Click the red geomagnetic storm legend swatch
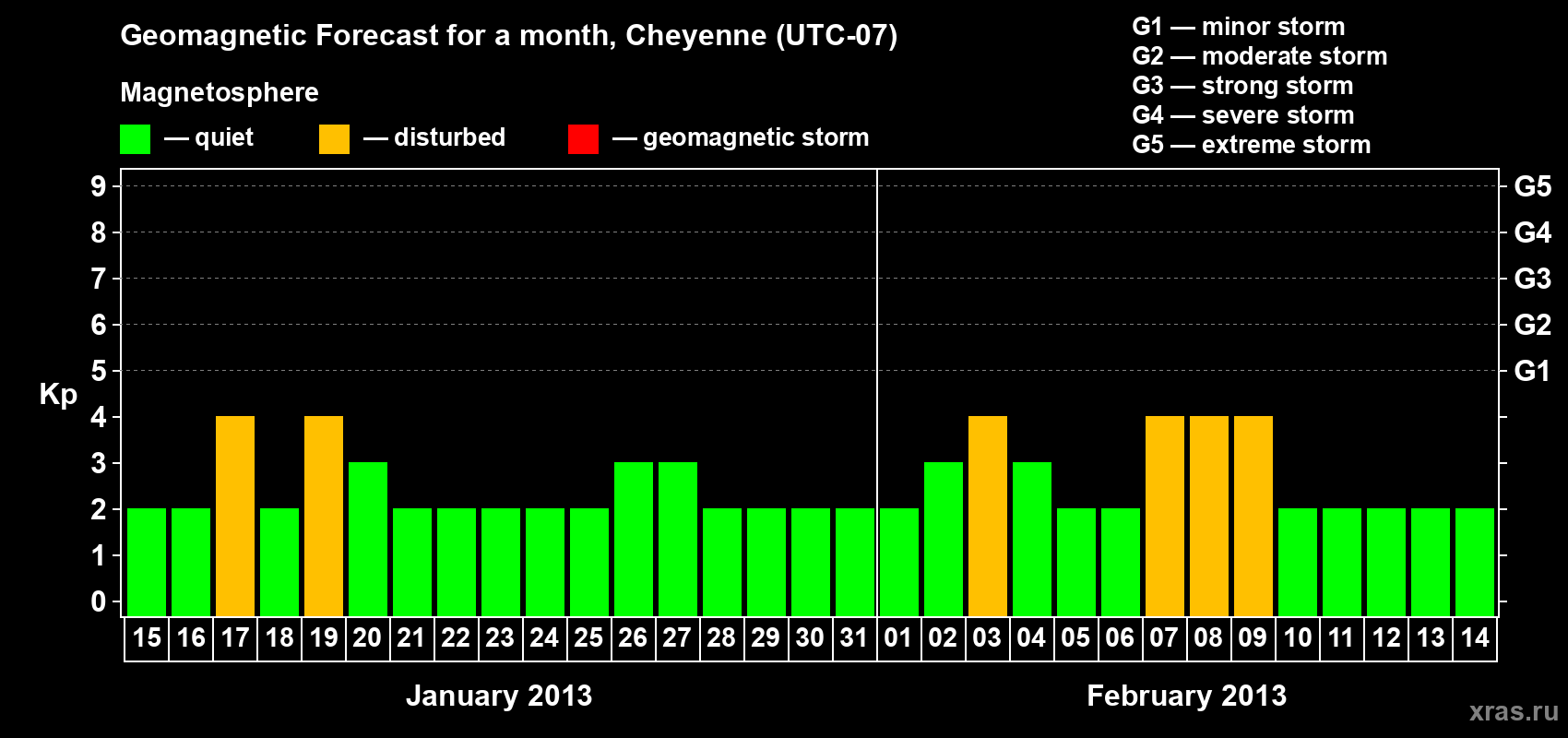1568x738 pixels. [x=583, y=139]
